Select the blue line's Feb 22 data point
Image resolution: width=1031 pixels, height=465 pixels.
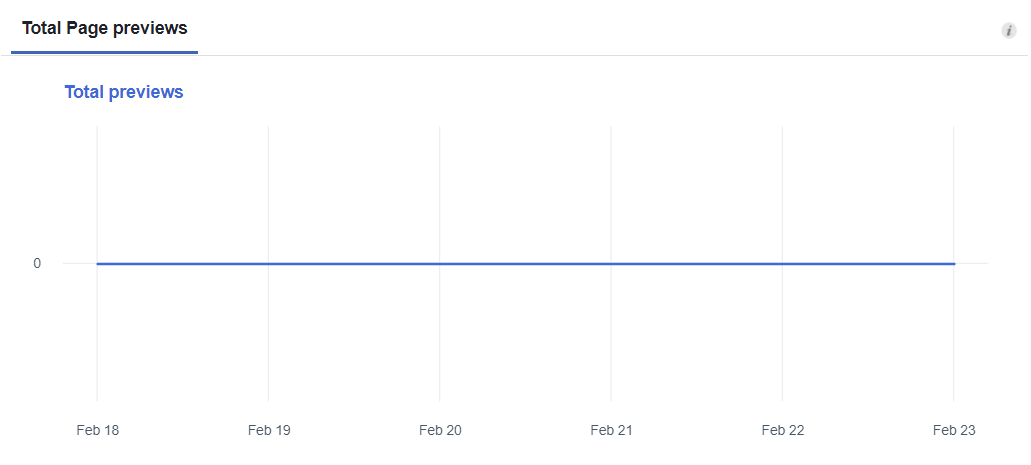(782, 264)
